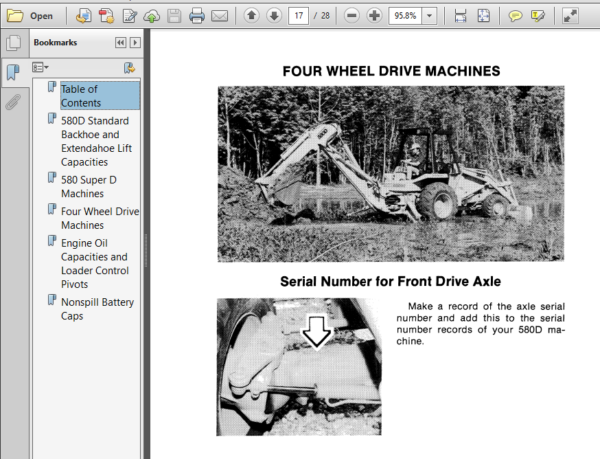Open the zoom level dropdown arrow
This screenshot has width=600, height=459.
coord(429,16)
